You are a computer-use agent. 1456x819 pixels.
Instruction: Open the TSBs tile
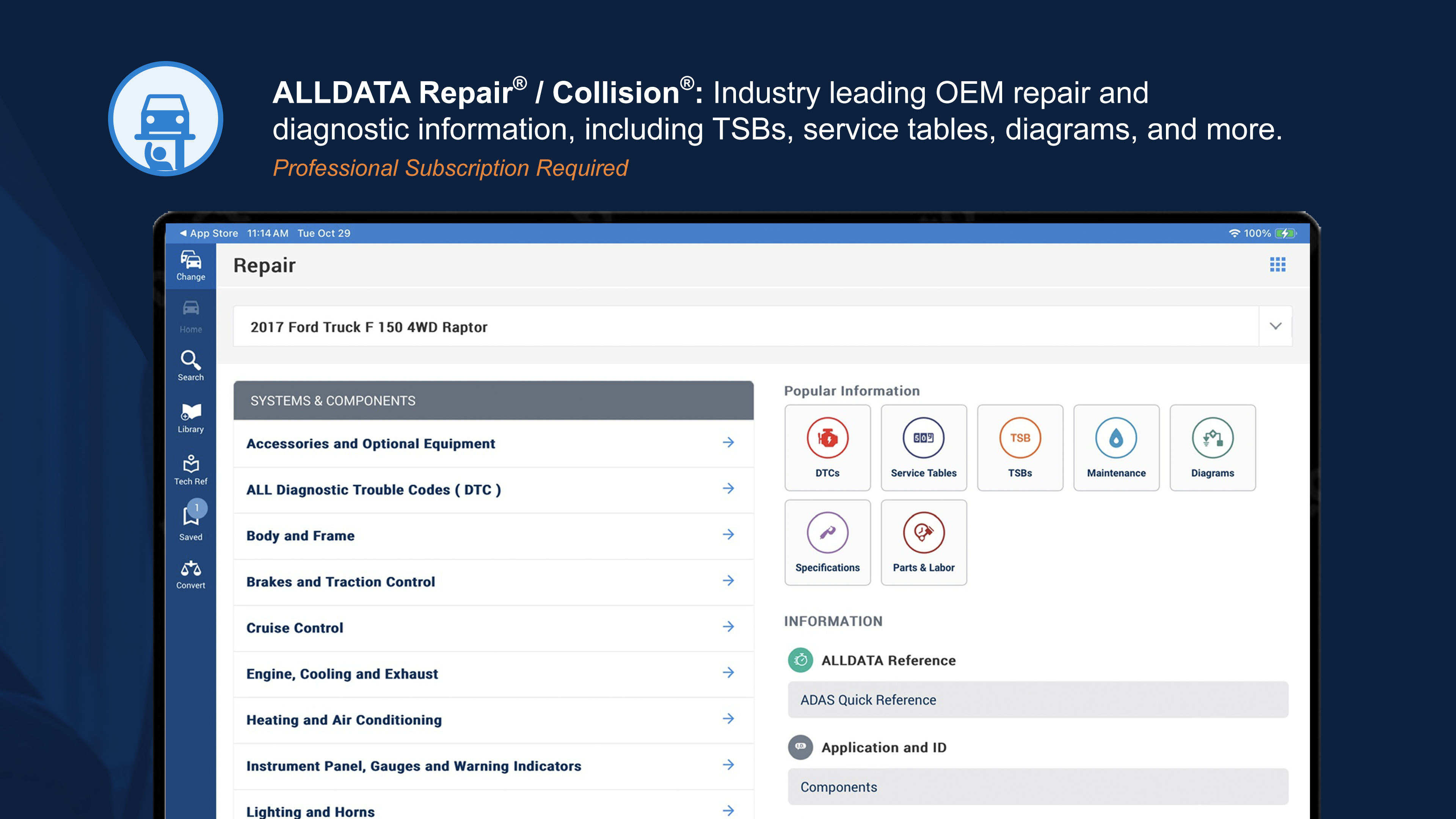[1020, 448]
